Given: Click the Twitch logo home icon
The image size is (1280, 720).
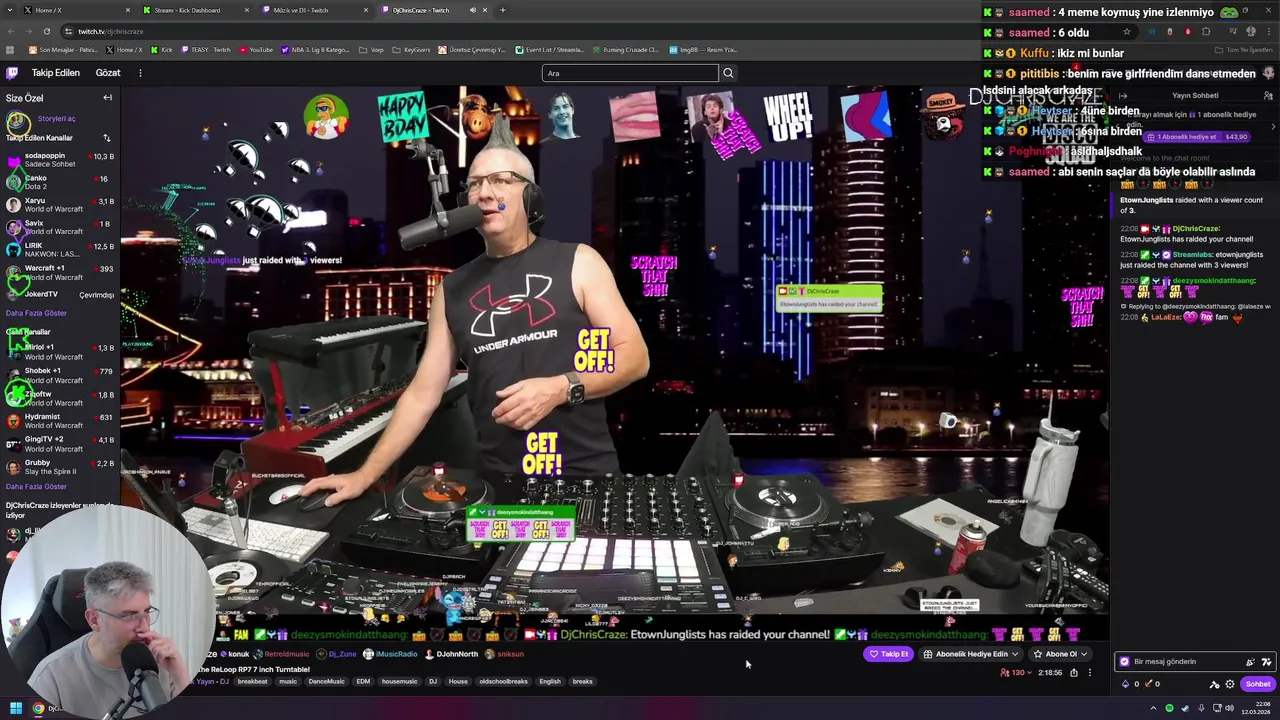Looking at the screenshot, I should [12, 73].
